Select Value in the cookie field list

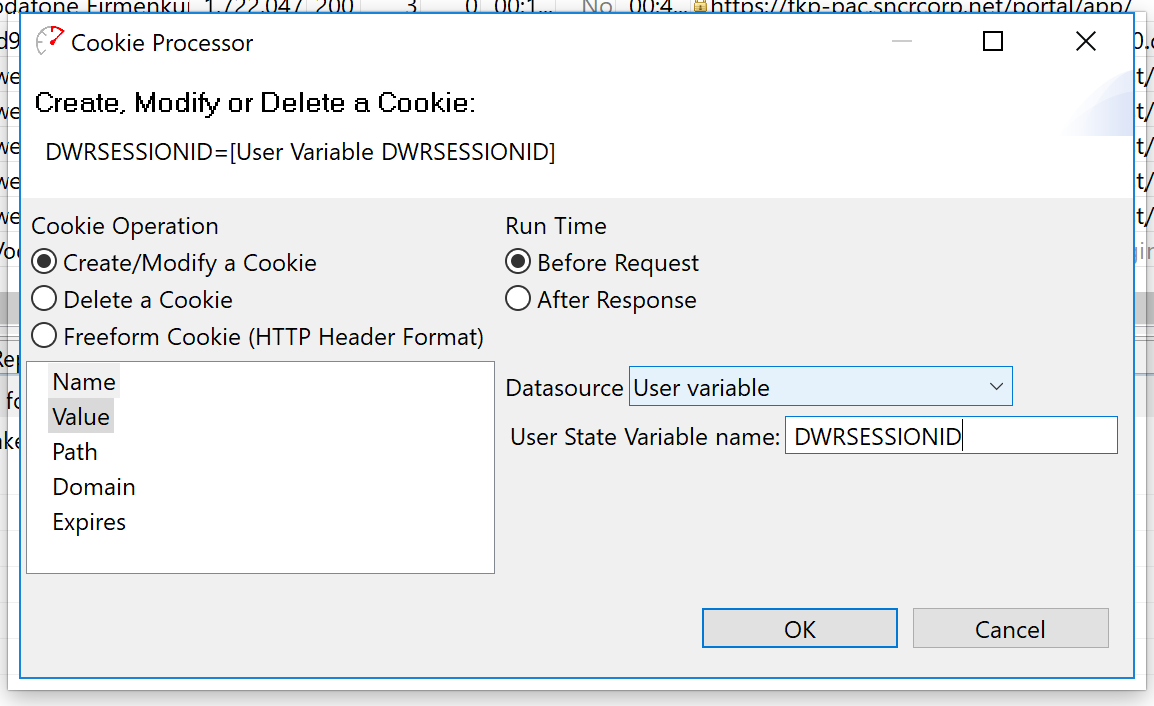tap(81, 417)
